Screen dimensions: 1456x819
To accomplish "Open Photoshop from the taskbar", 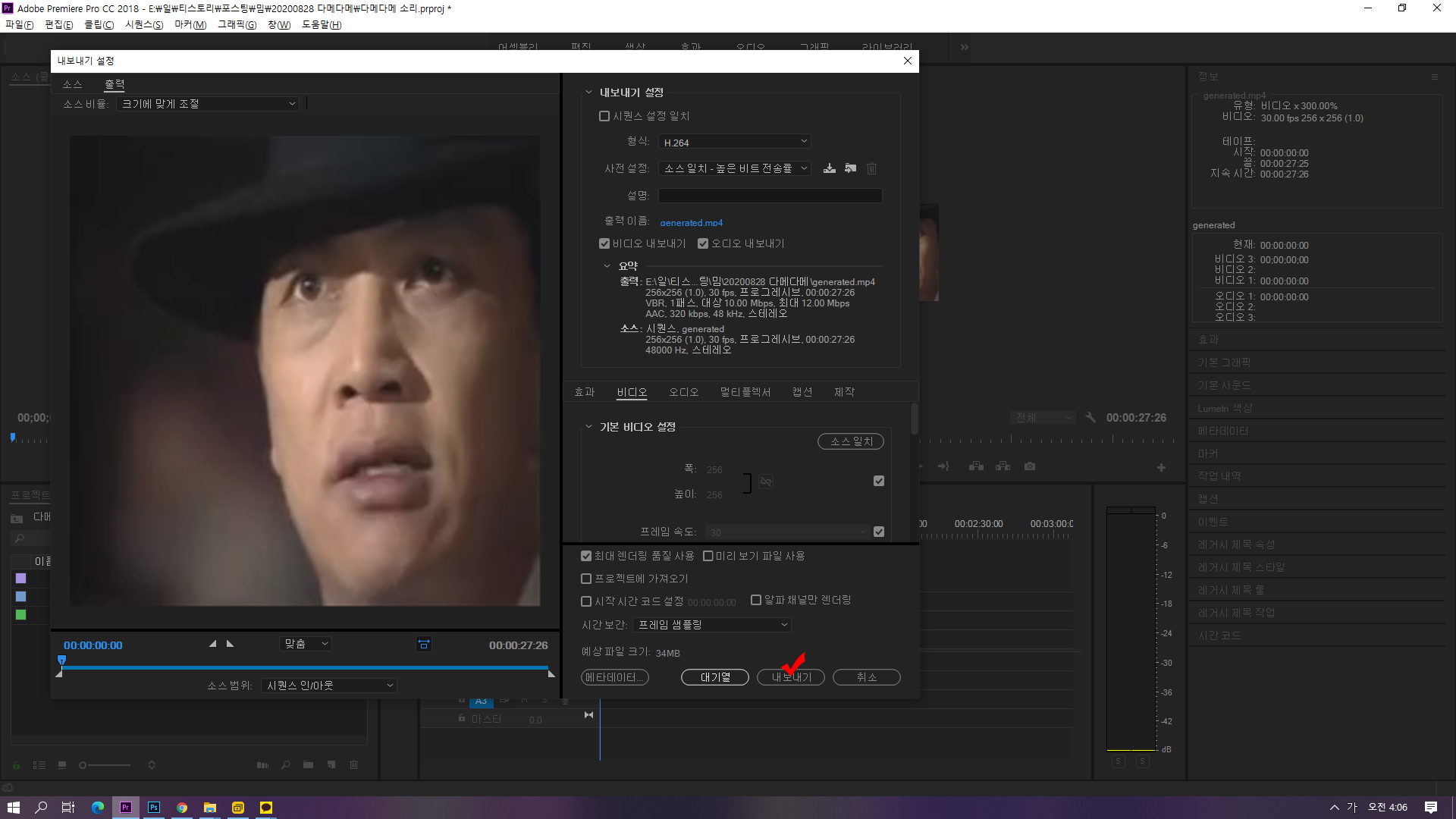I will (x=154, y=808).
